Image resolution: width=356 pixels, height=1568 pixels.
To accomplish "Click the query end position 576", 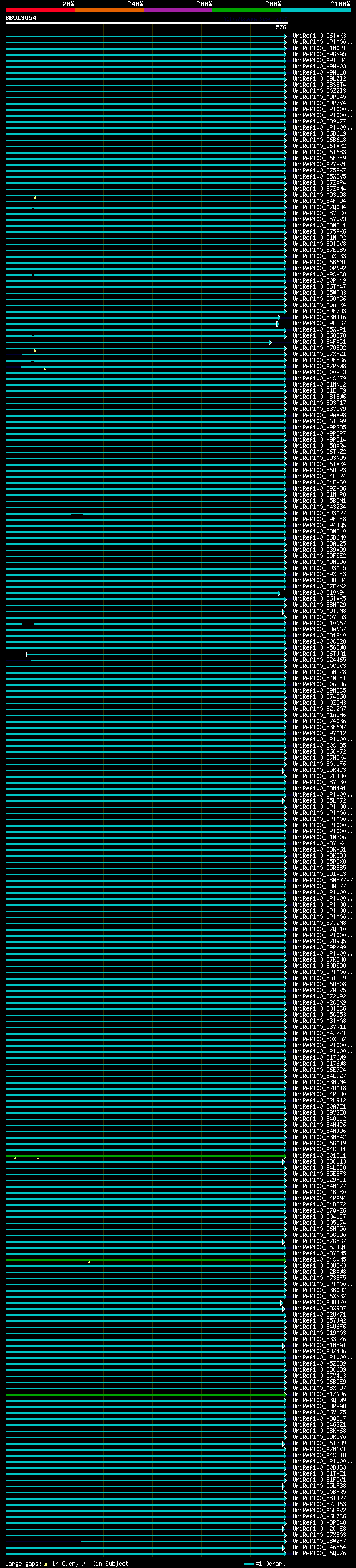I will pos(280,27).
